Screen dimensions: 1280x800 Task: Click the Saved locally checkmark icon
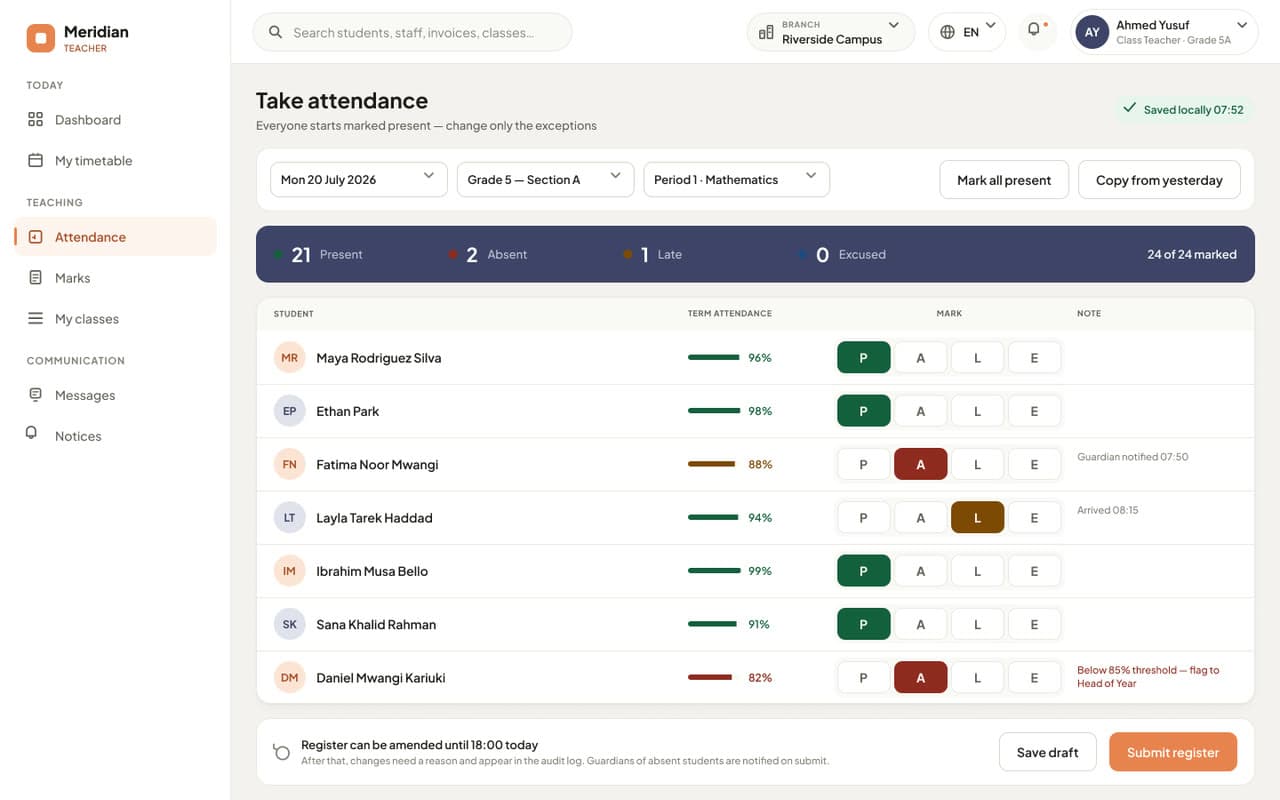(1130, 108)
